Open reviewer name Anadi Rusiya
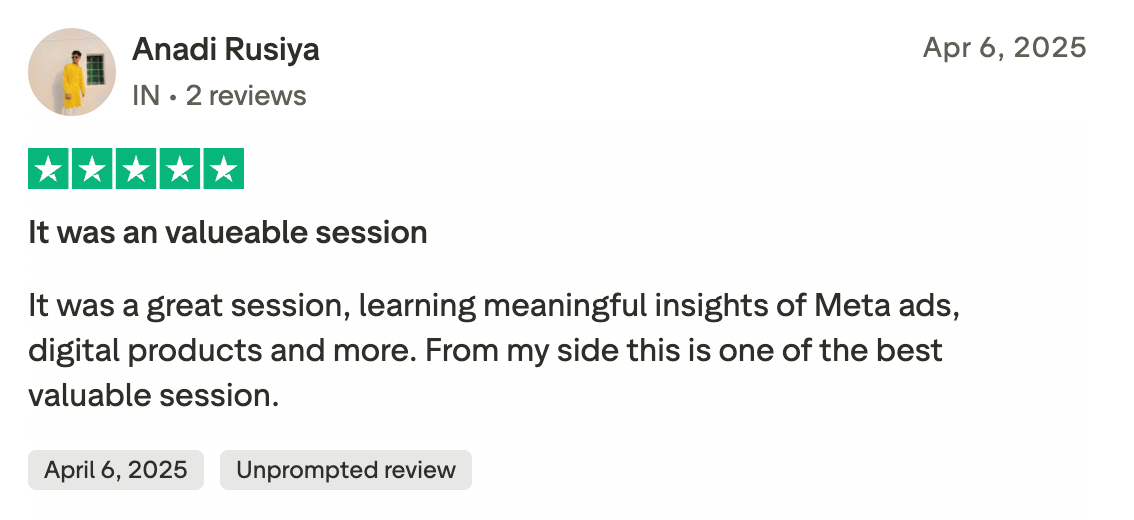 click(225, 49)
